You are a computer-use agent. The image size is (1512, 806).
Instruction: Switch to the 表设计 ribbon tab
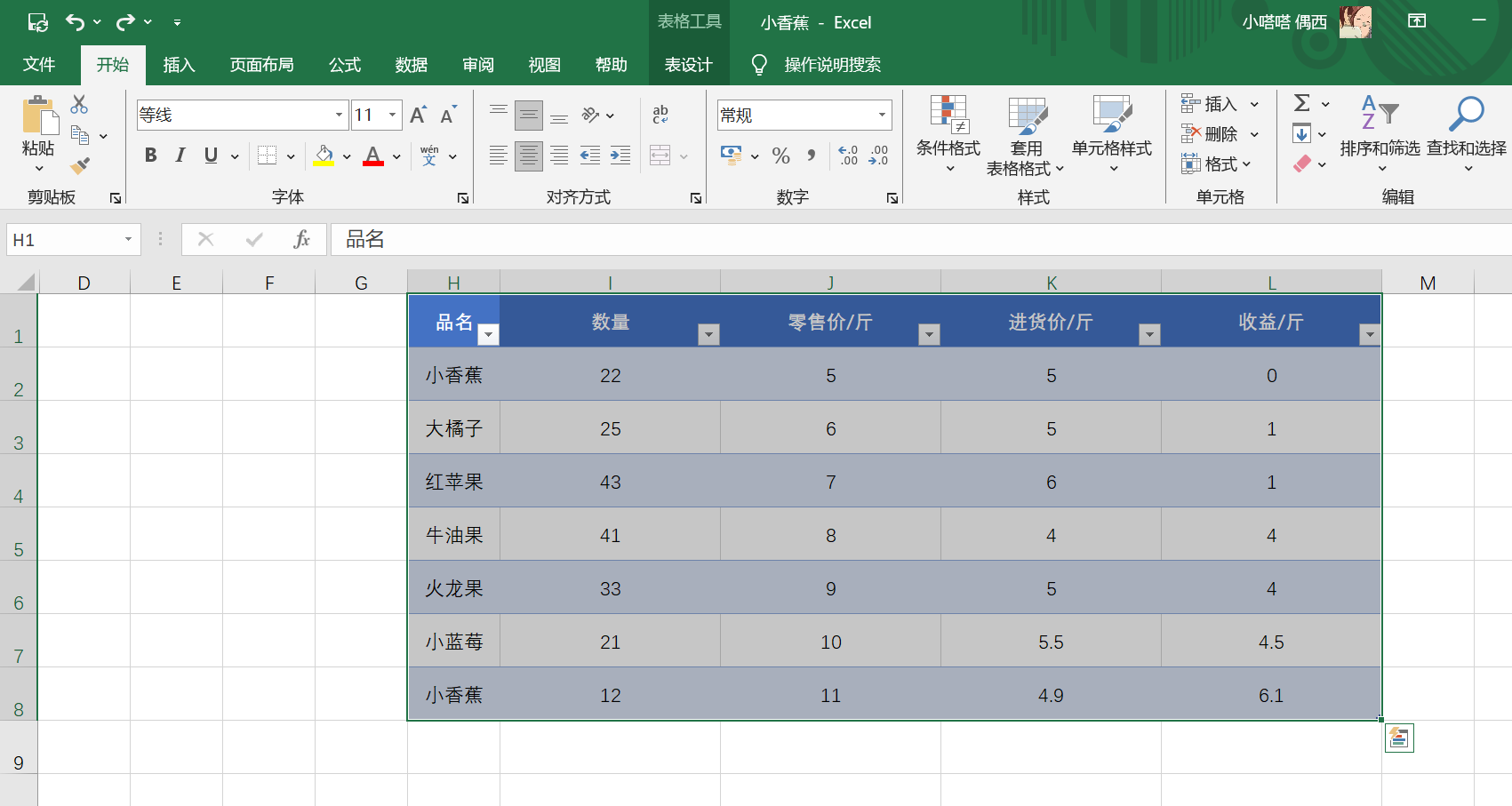click(688, 64)
